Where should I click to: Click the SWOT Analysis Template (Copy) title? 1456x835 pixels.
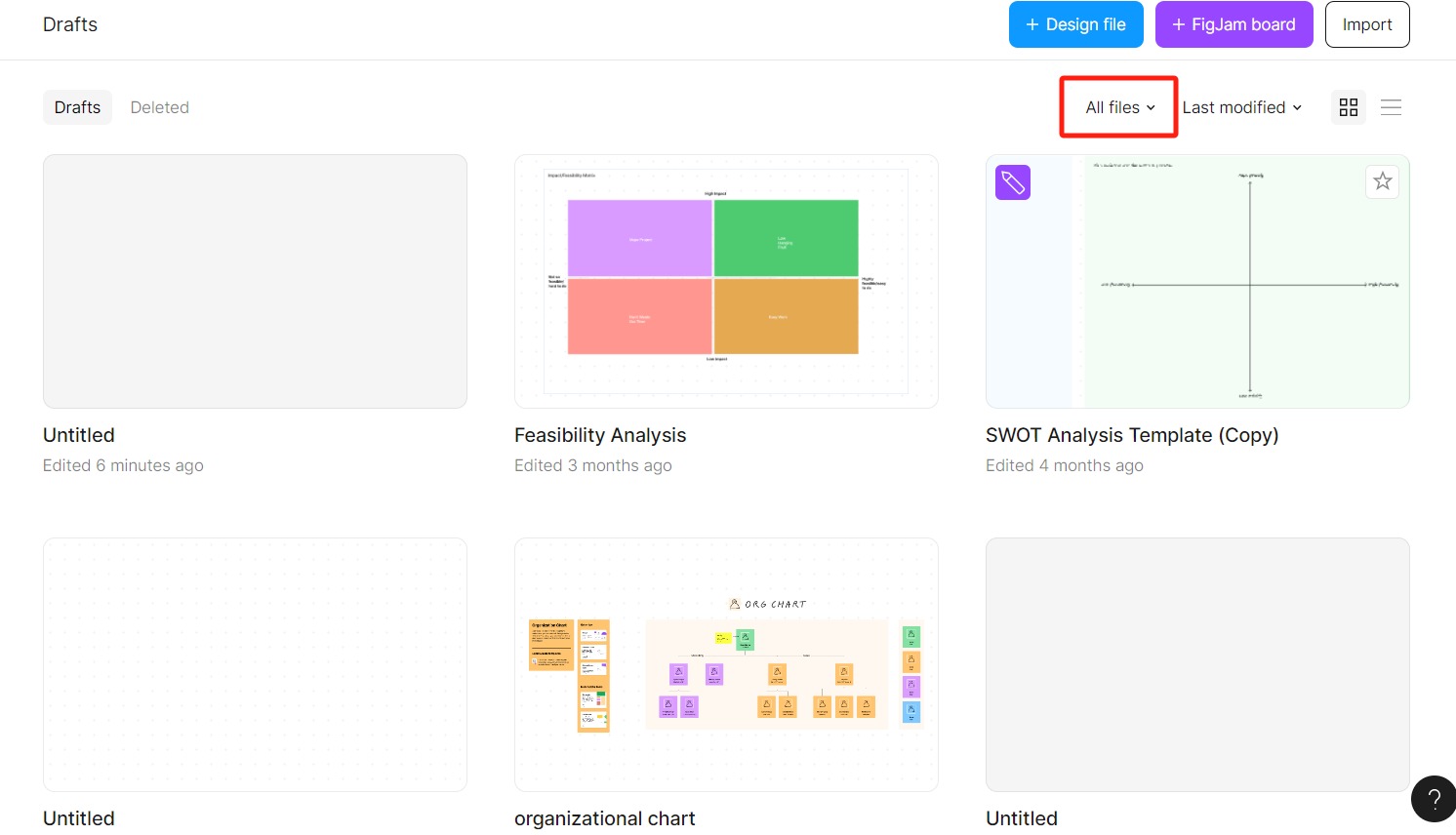pos(1132,435)
